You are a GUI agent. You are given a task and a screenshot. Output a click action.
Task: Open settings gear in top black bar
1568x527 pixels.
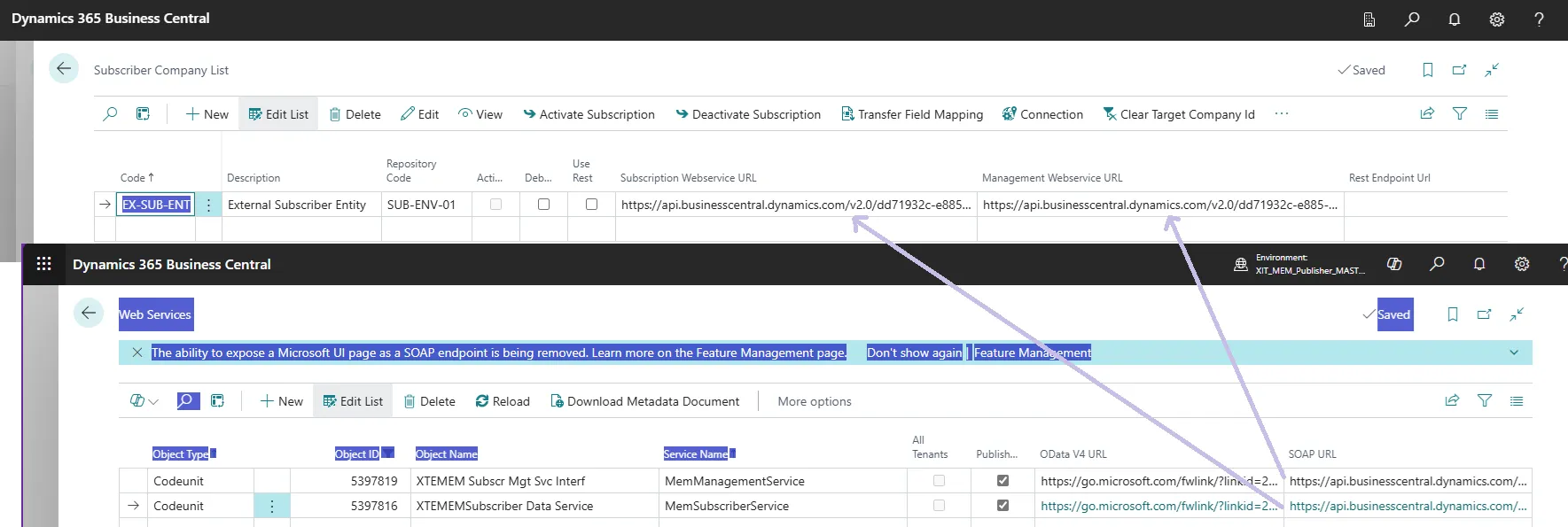coord(1496,19)
